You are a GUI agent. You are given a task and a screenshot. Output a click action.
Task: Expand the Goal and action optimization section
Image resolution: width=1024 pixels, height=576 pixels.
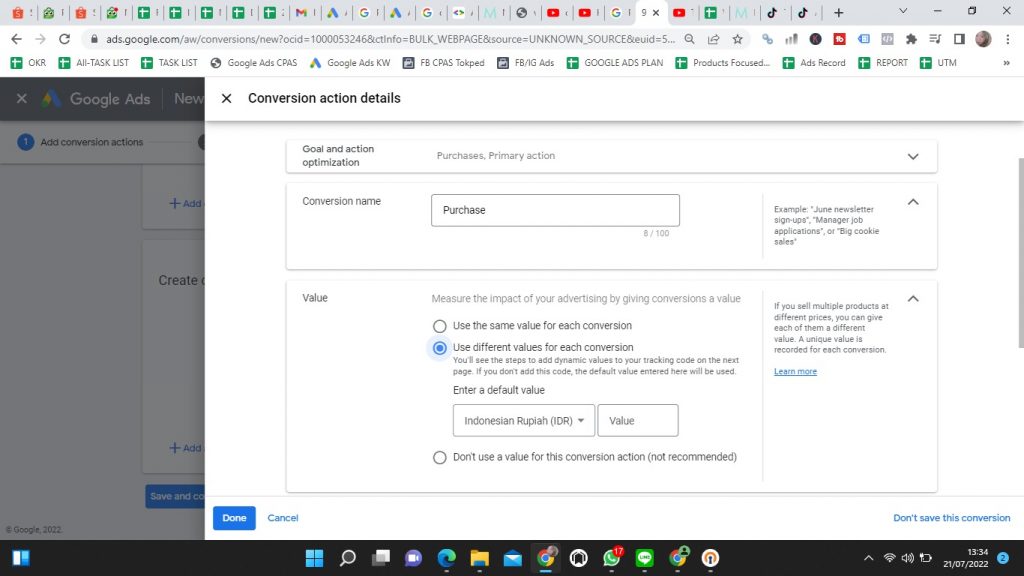[912, 156]
